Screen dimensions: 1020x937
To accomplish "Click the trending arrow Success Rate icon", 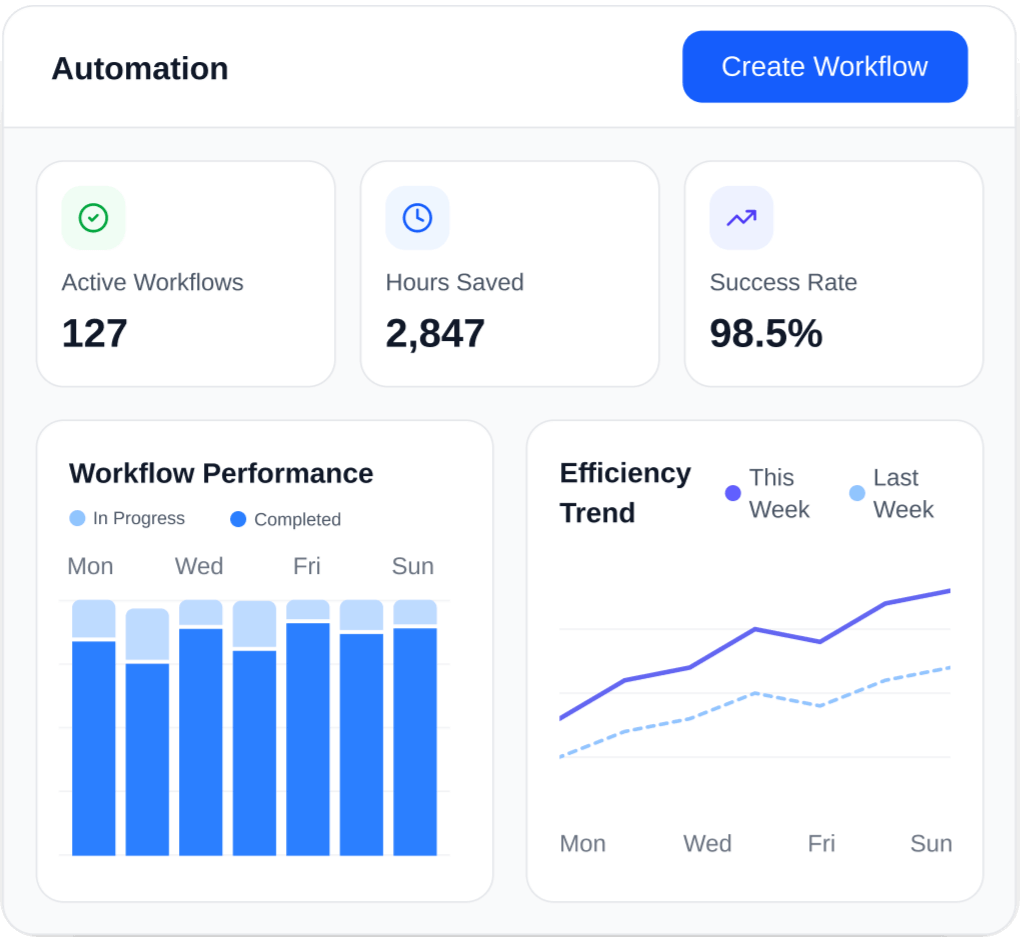I will (x=741, y=218).
